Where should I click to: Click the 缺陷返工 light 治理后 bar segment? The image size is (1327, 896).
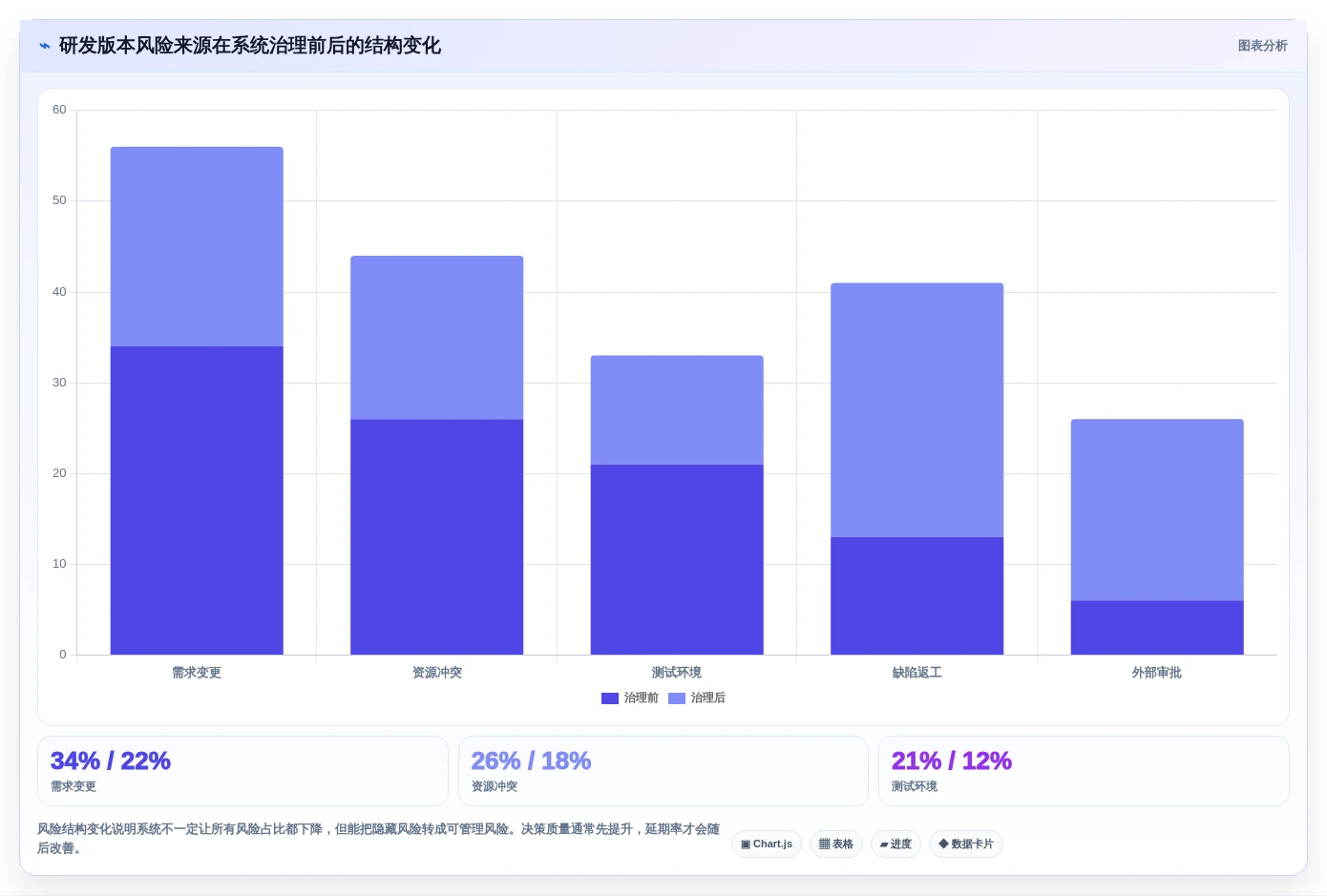(x=916, y=410)
